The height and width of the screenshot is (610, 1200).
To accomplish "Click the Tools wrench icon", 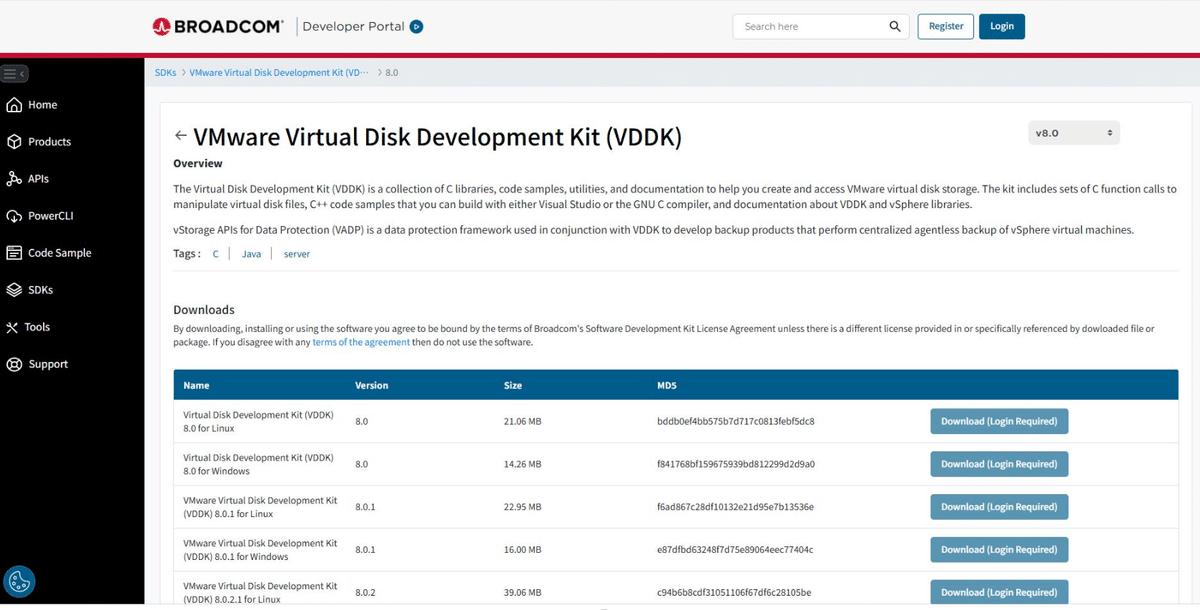I will tap(13, 326).
